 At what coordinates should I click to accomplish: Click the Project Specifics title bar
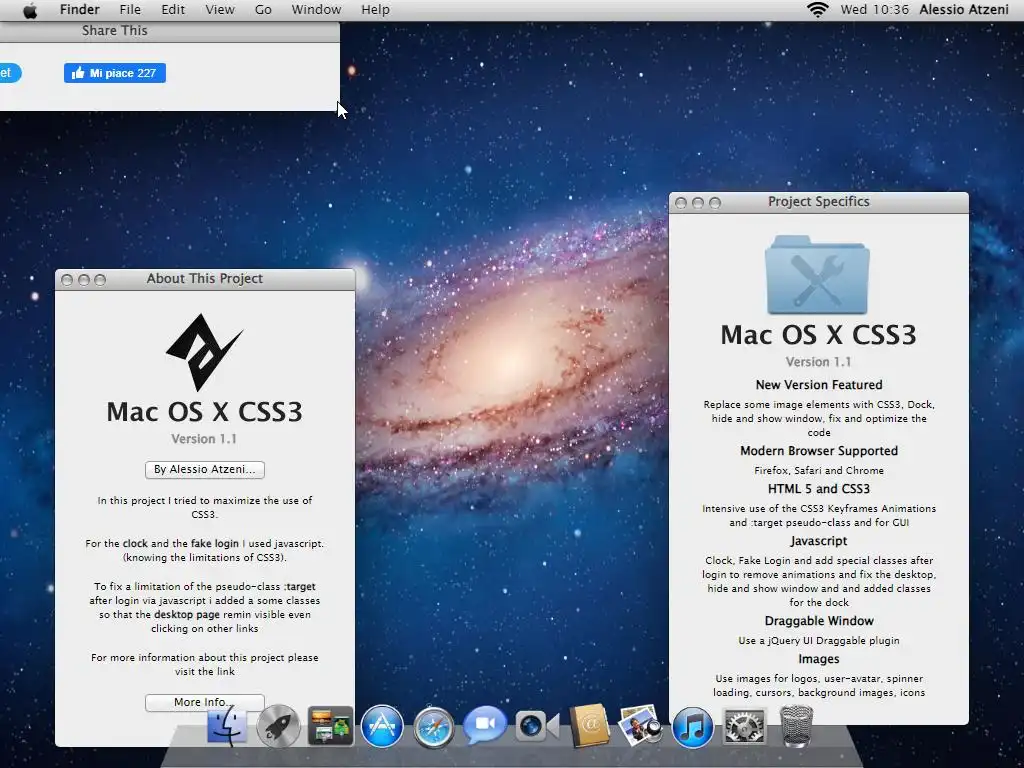point(819,202)
